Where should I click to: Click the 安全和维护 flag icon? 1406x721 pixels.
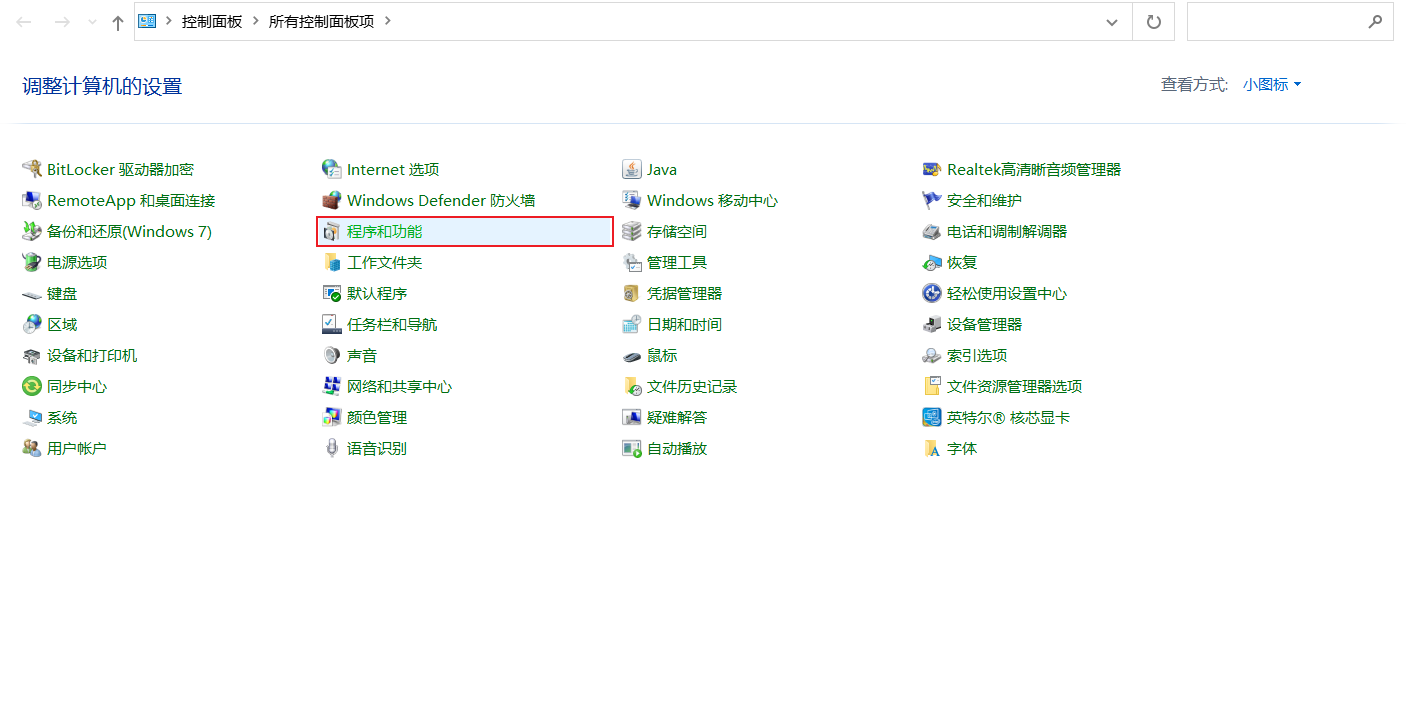tap(932, 201)
